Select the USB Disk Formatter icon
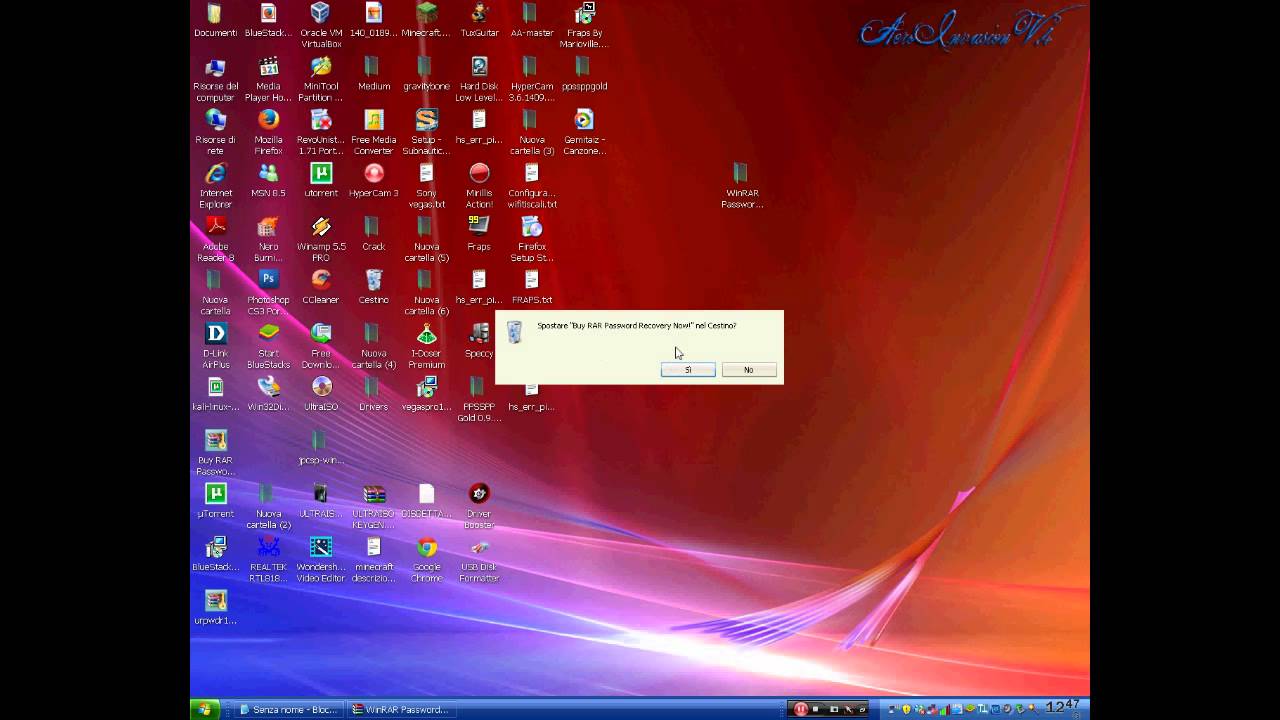 coord(479,561)
